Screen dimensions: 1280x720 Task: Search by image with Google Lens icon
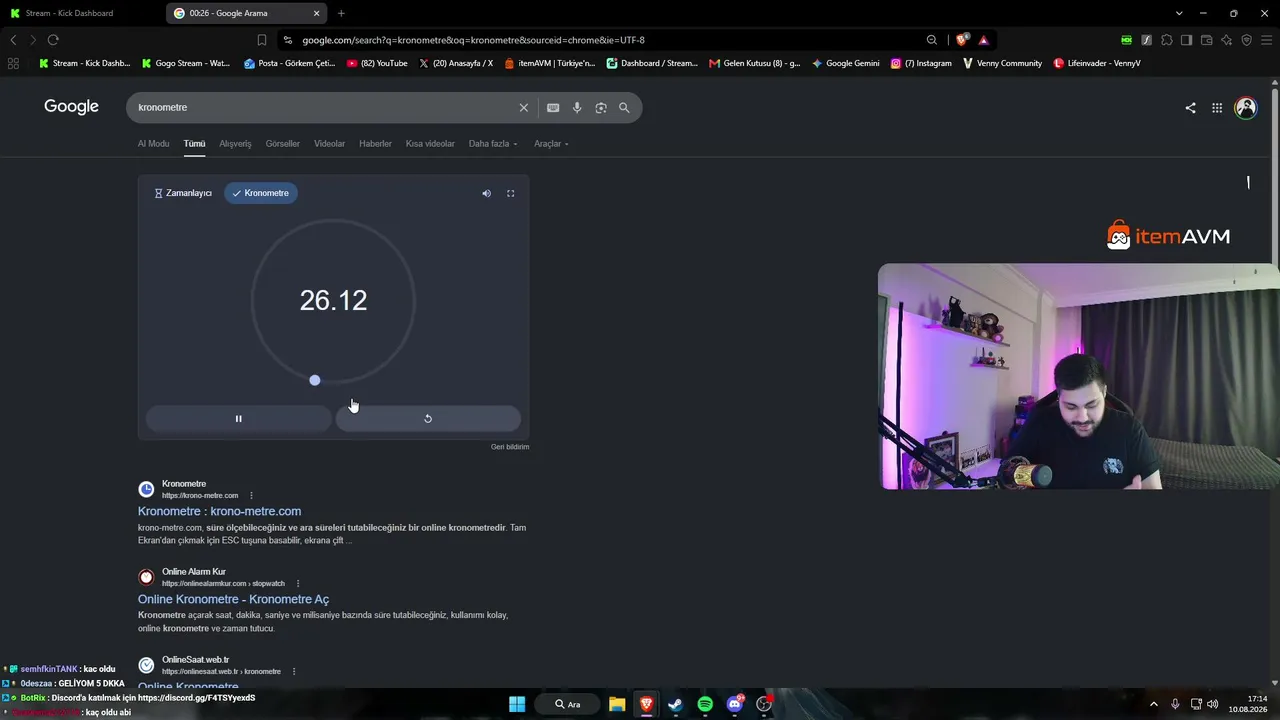(x=601, y=108)
